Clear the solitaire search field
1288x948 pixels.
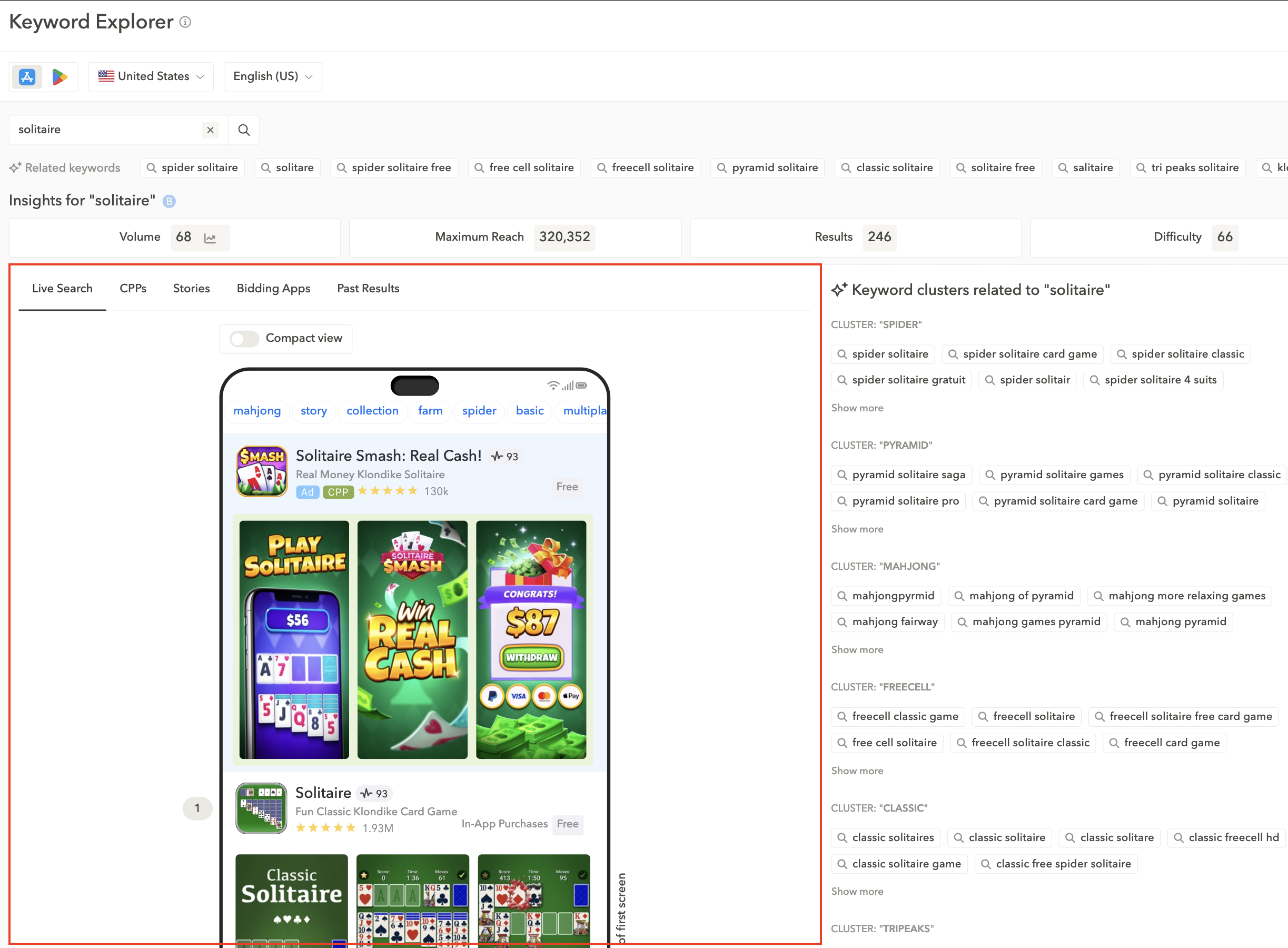tap(211, 130)
